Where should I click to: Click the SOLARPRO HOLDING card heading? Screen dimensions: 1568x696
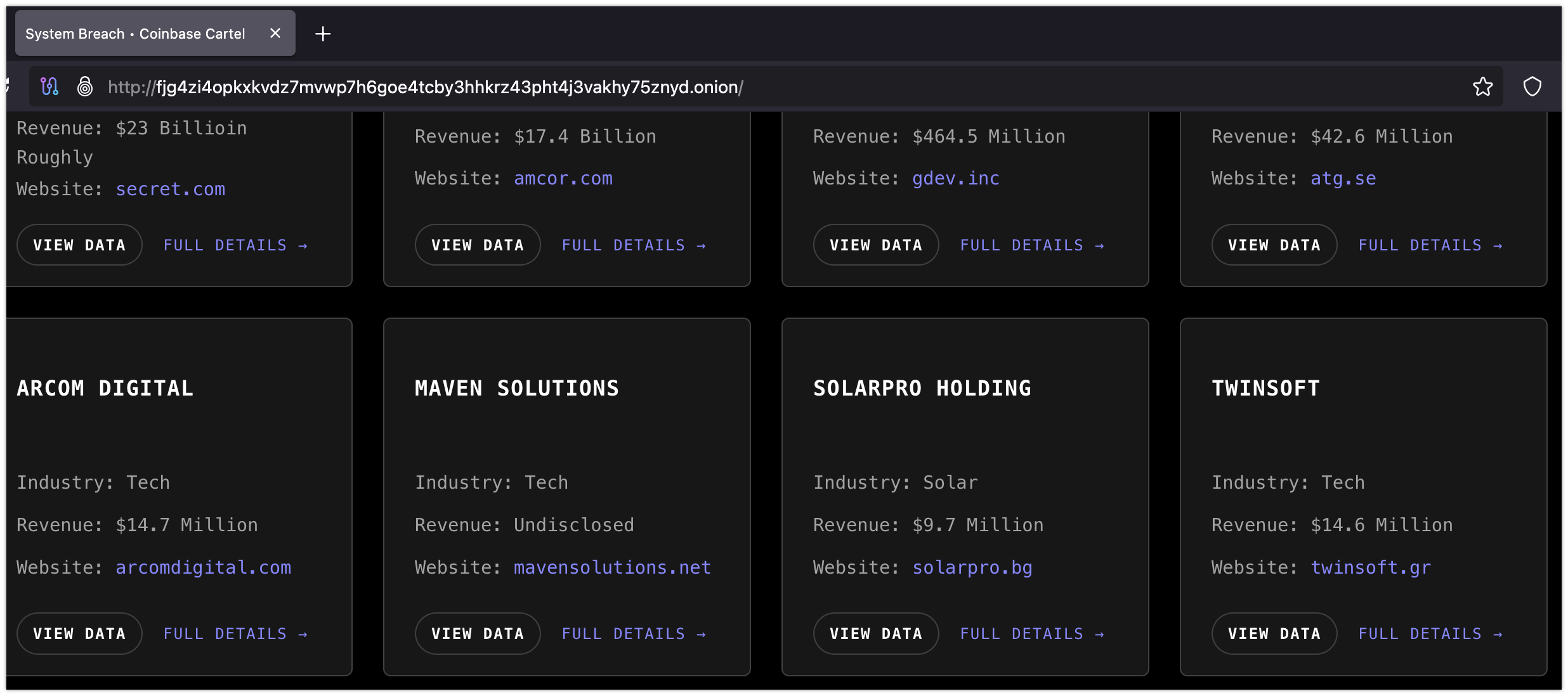pyautogui.click(x=922, y=388)
